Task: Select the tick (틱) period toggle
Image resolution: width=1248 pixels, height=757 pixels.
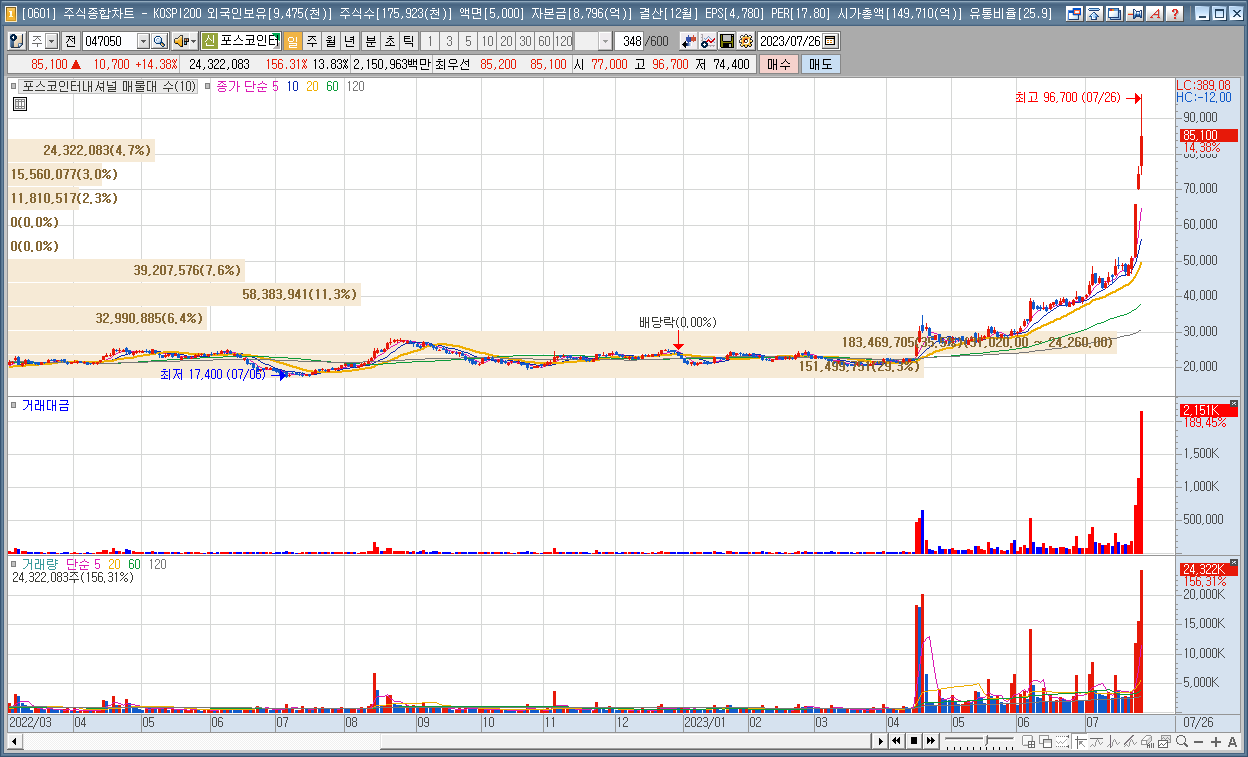Action: pos(409,41)
